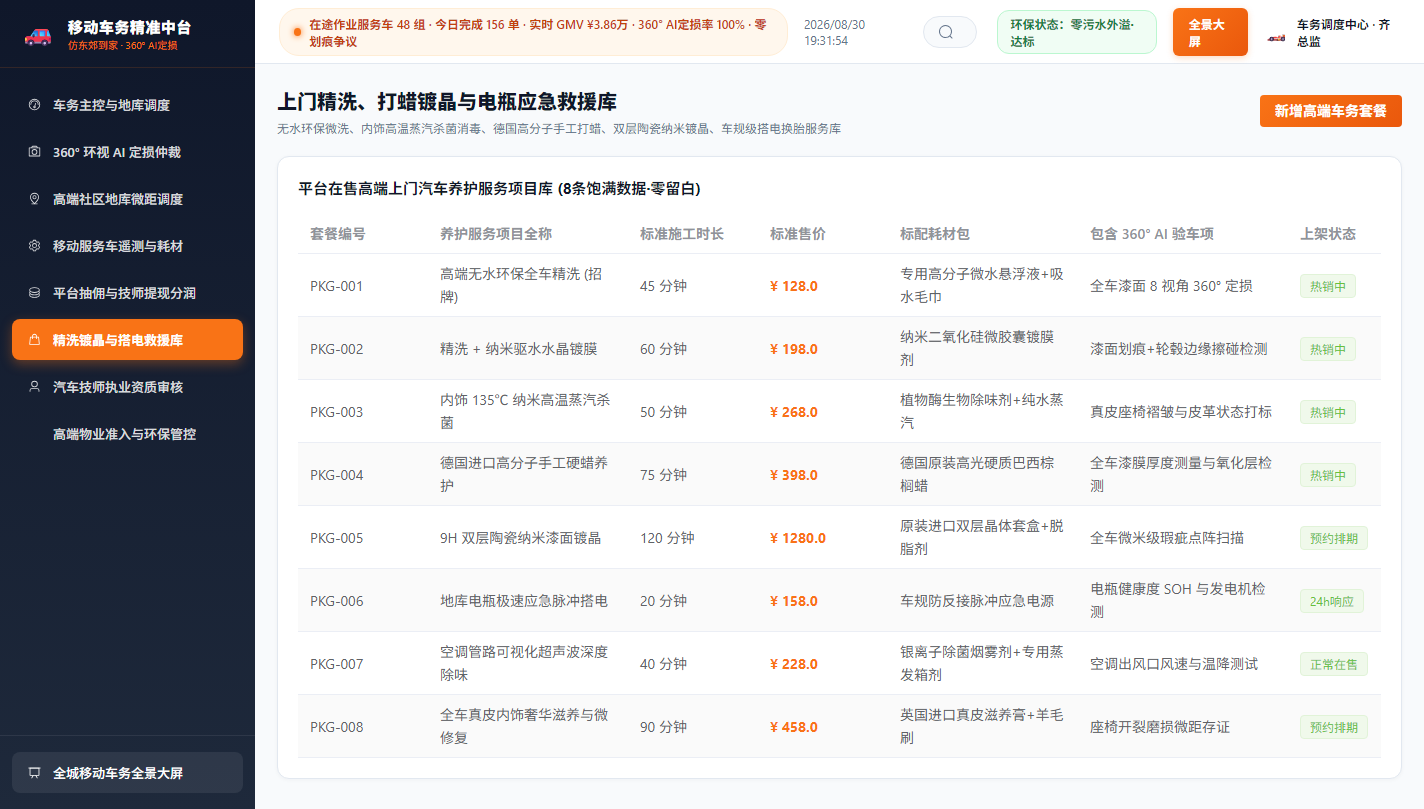Screen dimensions: 1424x809
Task: Click the 车务调度中心 · 齐总监 user name
Action: 1343,33
